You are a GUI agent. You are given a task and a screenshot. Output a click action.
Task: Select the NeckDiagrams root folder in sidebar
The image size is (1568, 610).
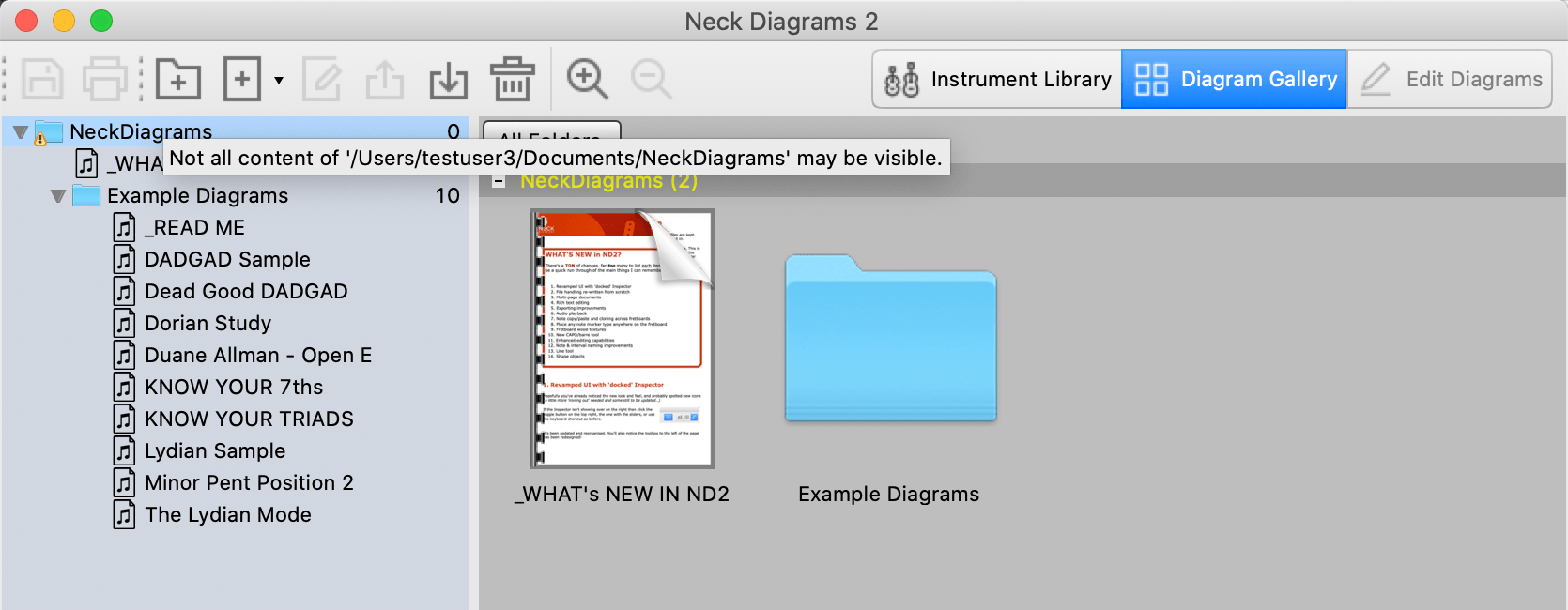click(x=235, y=131)
